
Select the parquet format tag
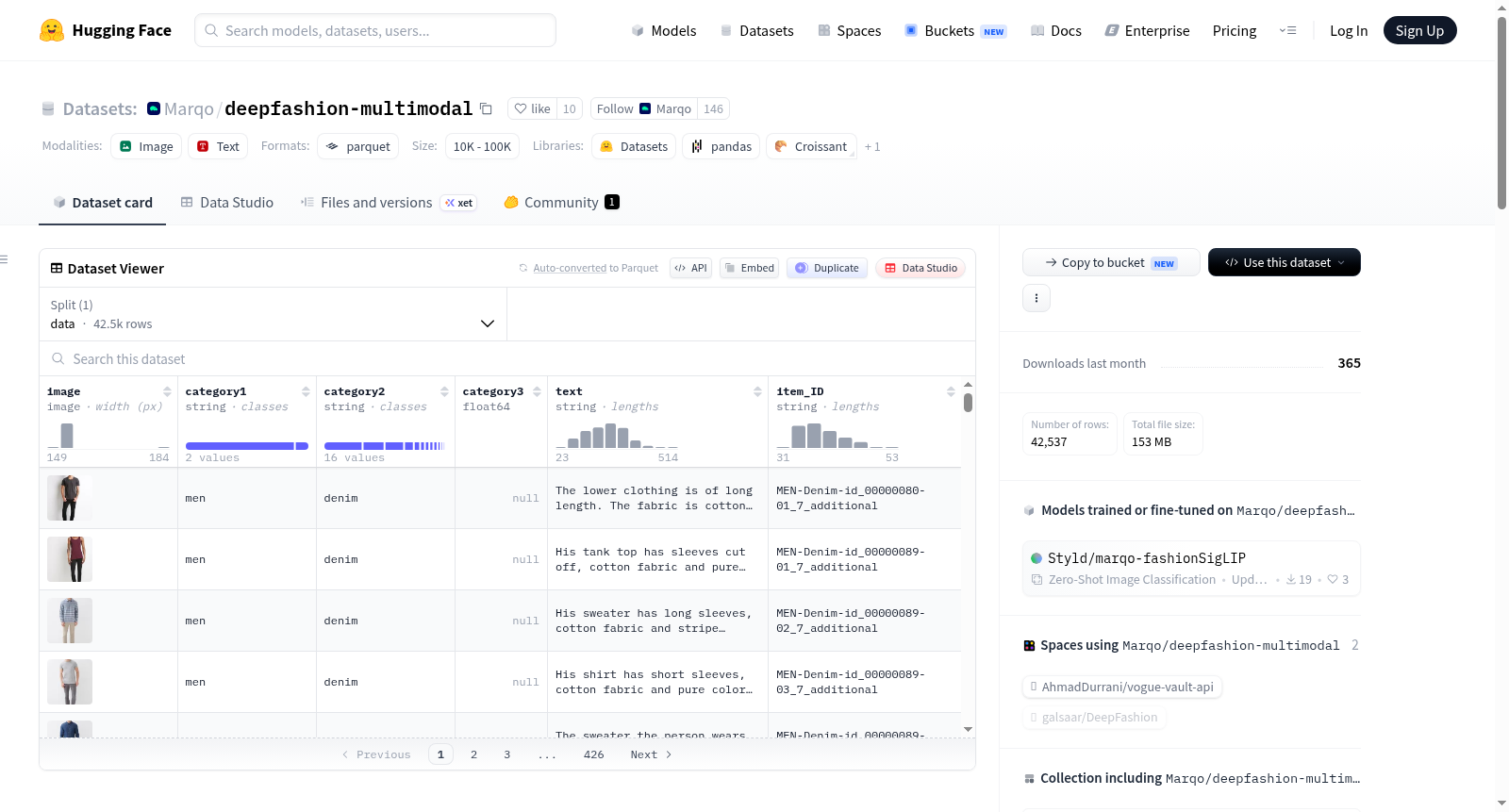click(x=357, y=146)
